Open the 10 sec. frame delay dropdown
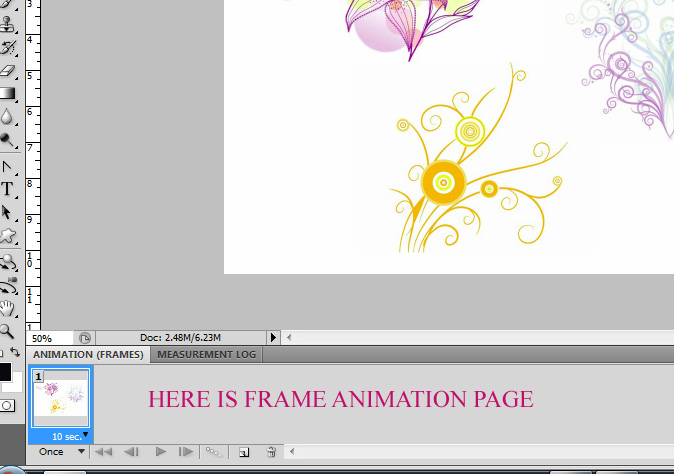The width and height of the screenshot is (674, 474). [x=69, y=437]
